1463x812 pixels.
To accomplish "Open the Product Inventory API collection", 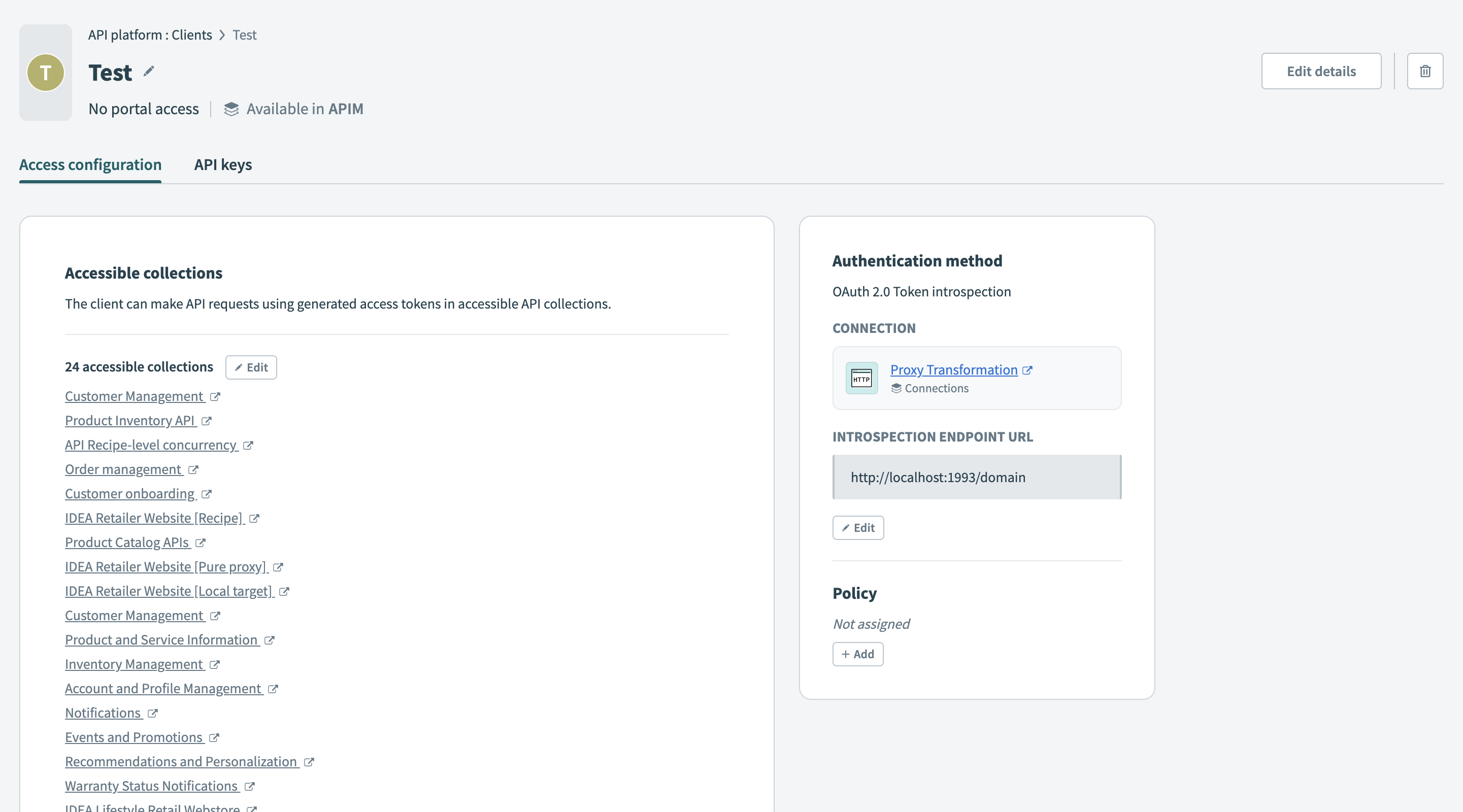I will click(x=129, y=421).
